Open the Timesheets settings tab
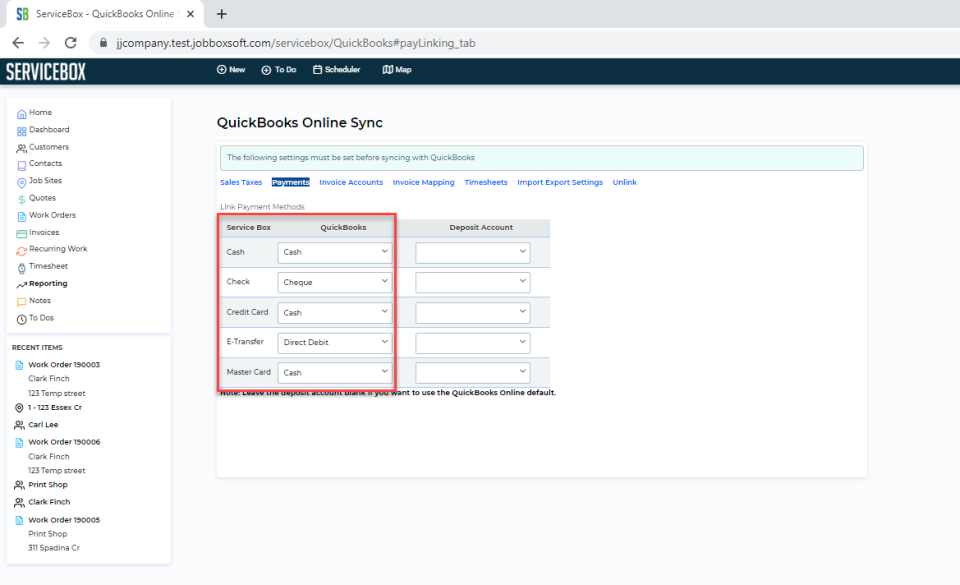The width and height of the screenshot is (960, 585). [x=486, y=182]
